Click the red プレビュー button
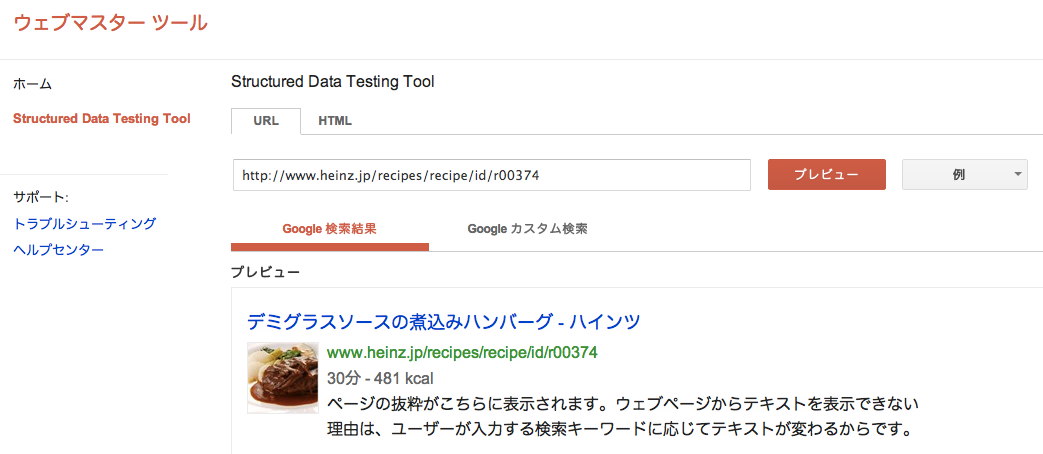Image resolution: width=1043 pixels, height=454 pixels. 827,174
